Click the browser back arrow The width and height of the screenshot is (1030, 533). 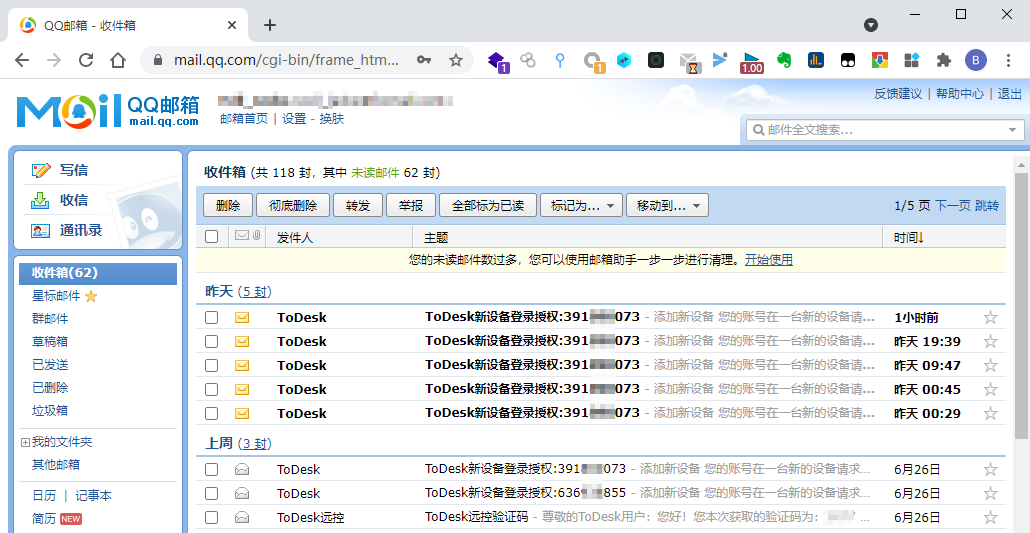point(22,60)
